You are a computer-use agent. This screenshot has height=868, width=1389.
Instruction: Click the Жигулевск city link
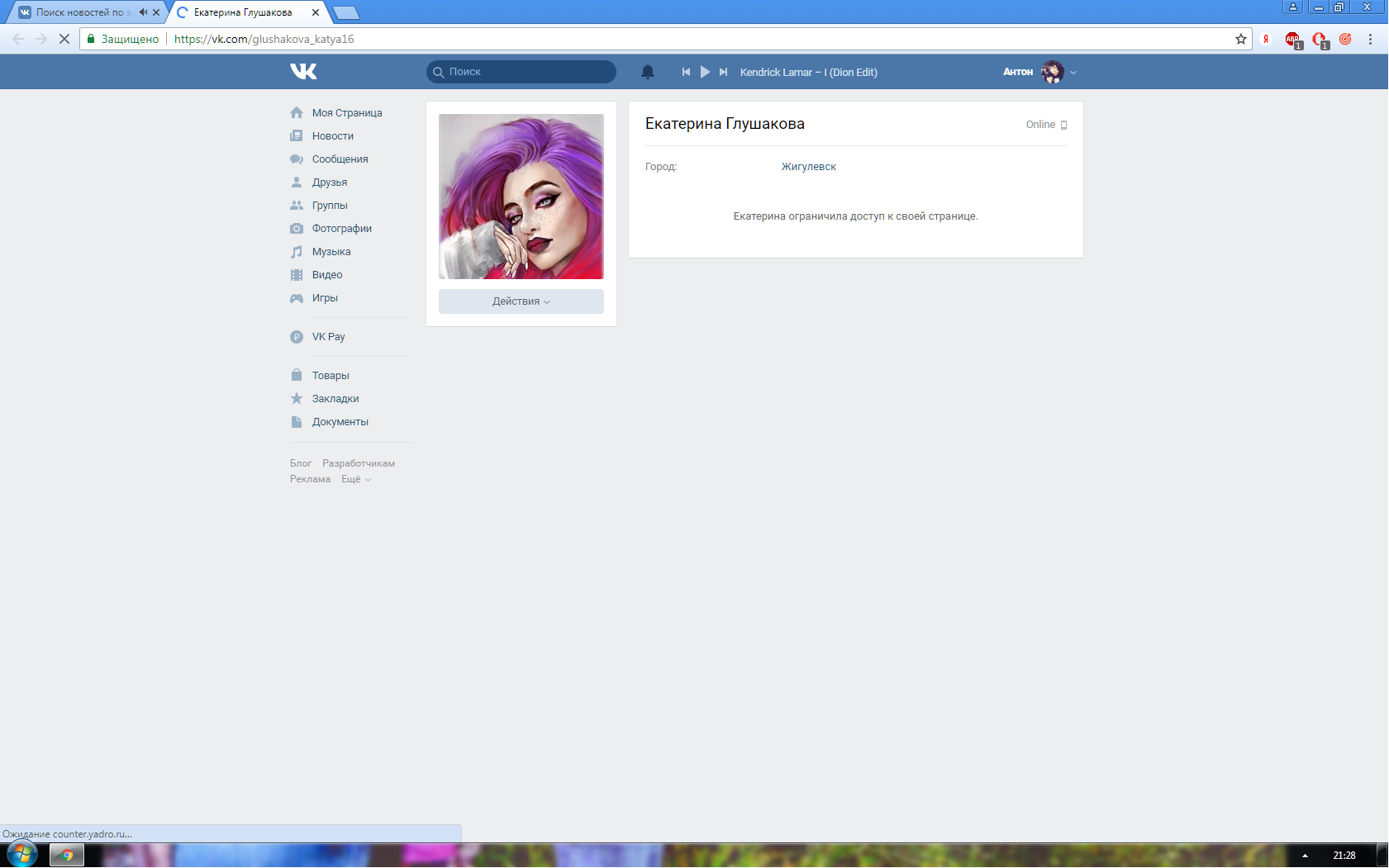tap(808, 167)
